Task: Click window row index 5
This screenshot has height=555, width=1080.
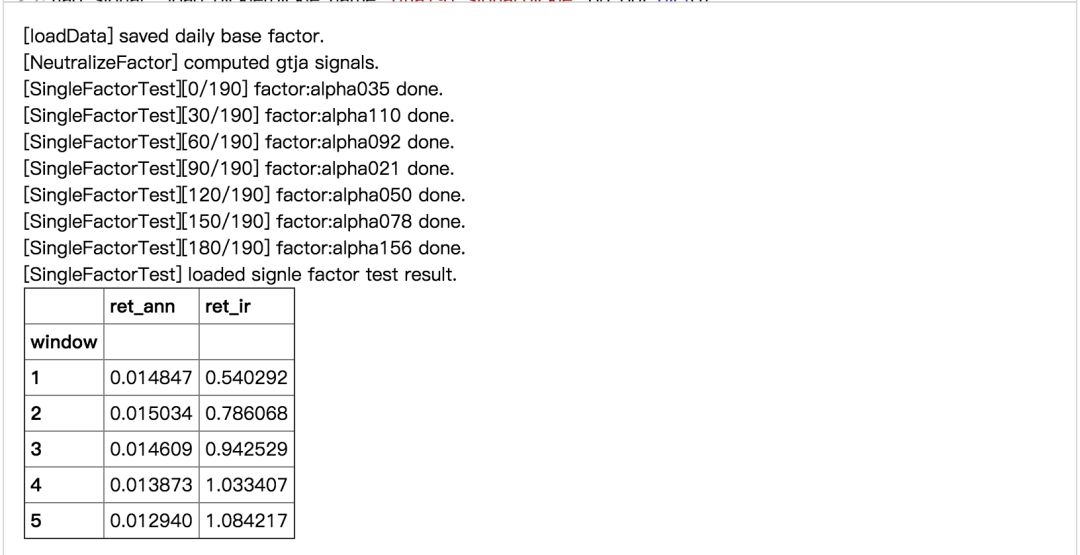Action: click(x=37, y=521)
